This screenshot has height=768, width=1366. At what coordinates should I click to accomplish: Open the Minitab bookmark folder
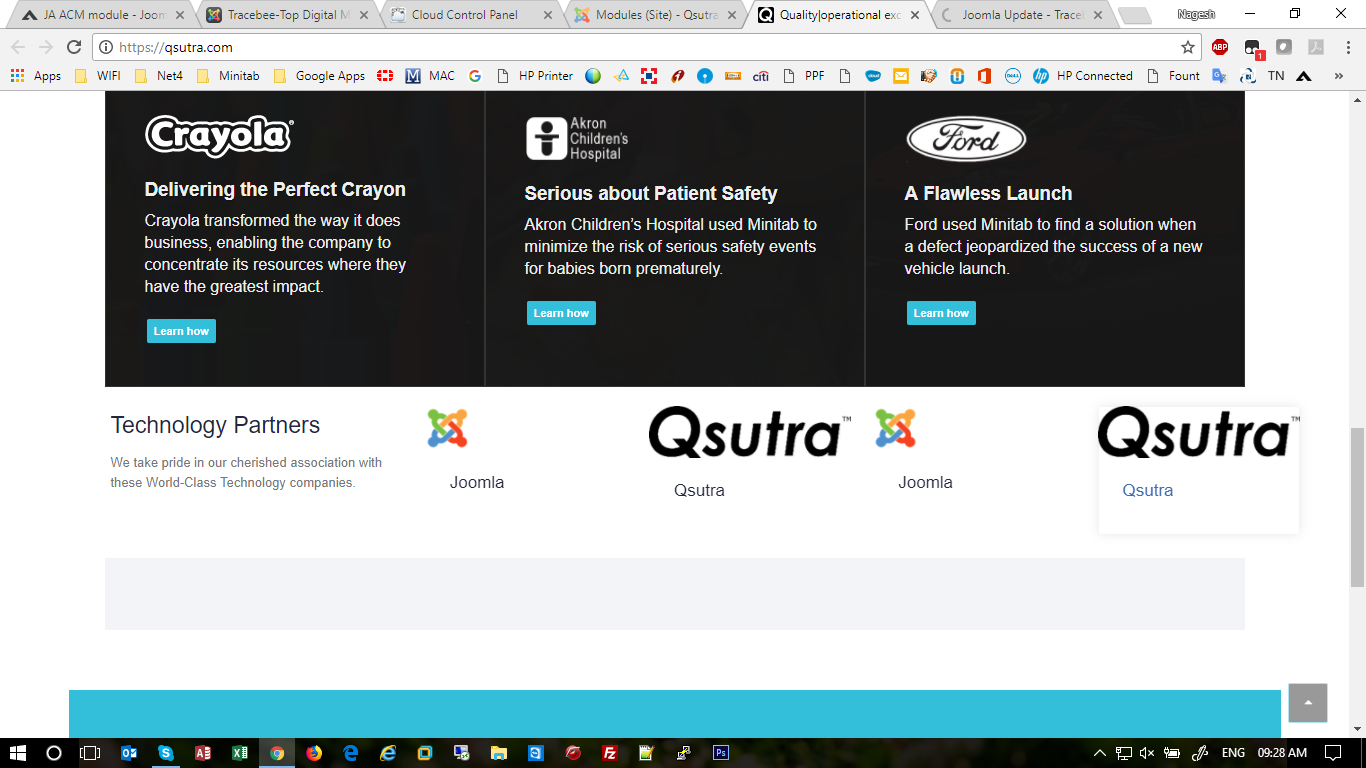(x=228, y=76)
